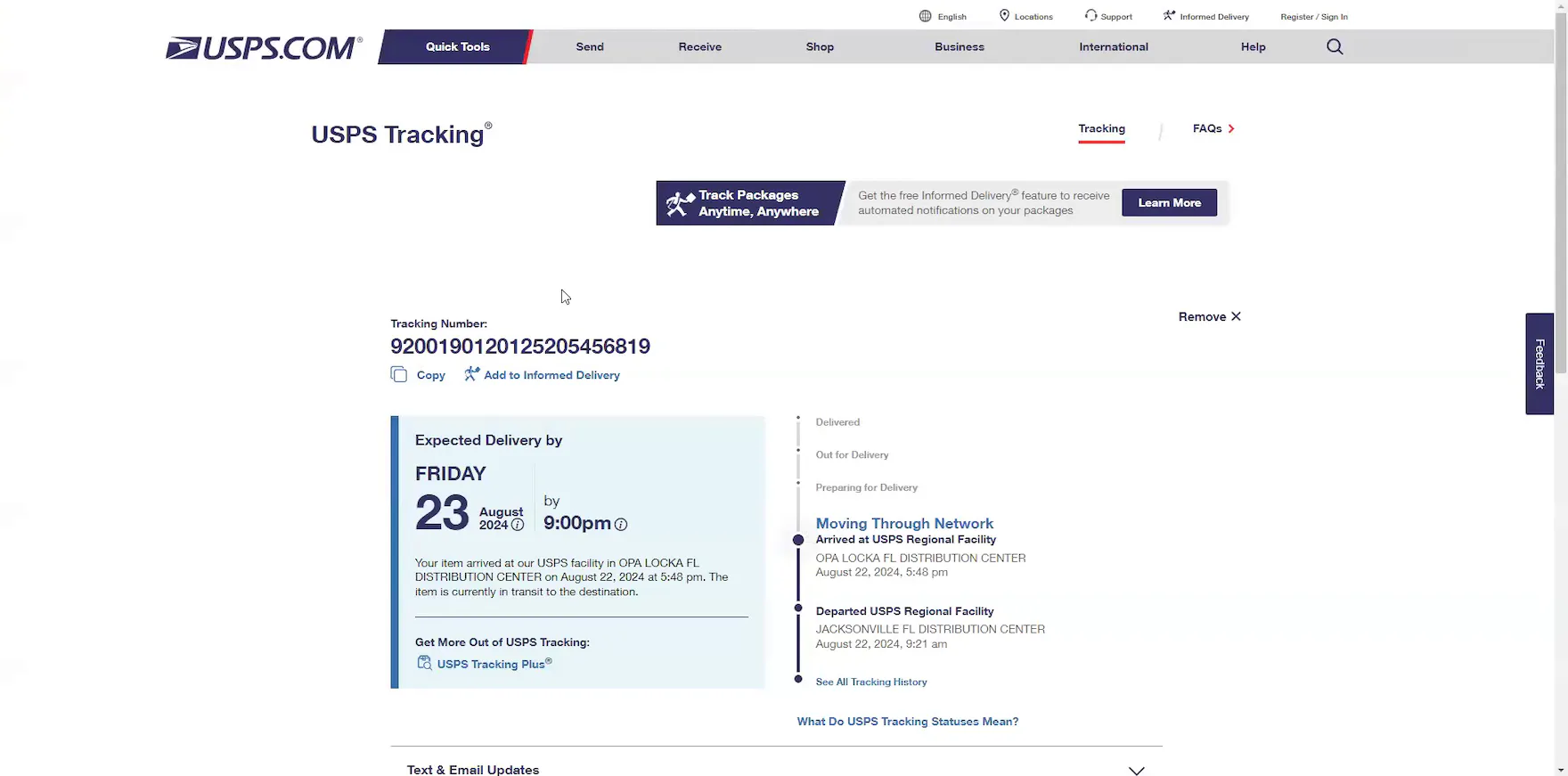Click the August 22, 2024, 9:21 am timestamp
This screenshot has height=776, width=1568.
point(881,644)
